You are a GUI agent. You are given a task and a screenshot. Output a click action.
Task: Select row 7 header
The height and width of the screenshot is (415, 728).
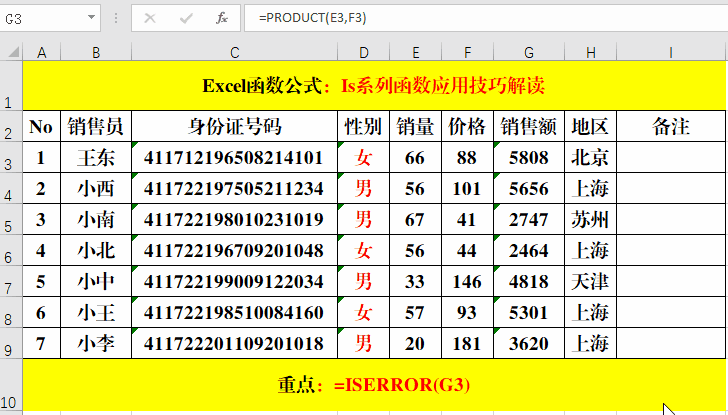coord(11,281)
